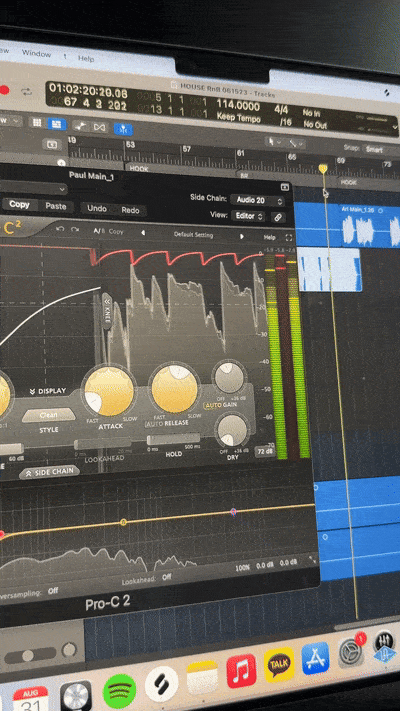Open the View Editor dropdown
400x711 pixels.
click(x=248, y=216)
